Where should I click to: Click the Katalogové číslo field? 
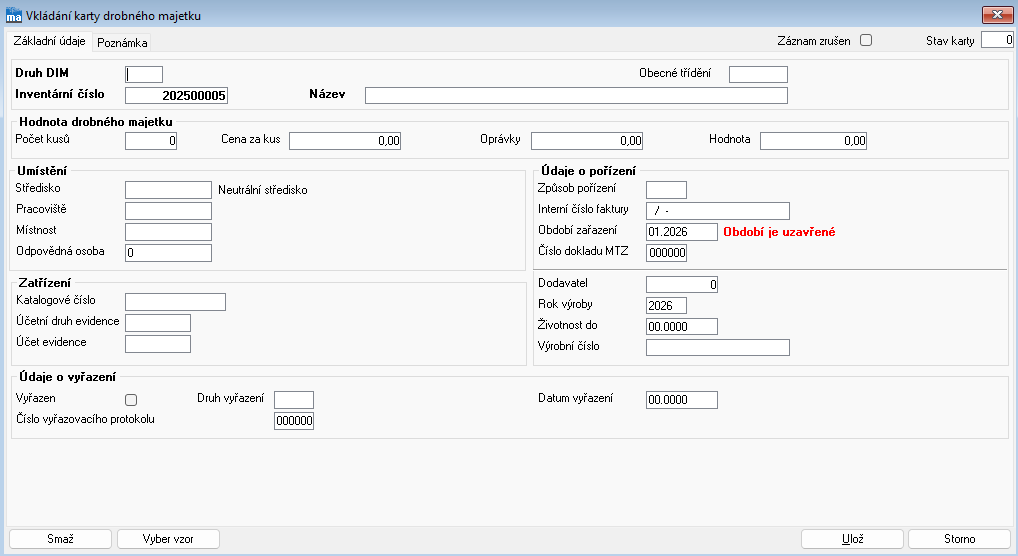(x=175, y=302)
